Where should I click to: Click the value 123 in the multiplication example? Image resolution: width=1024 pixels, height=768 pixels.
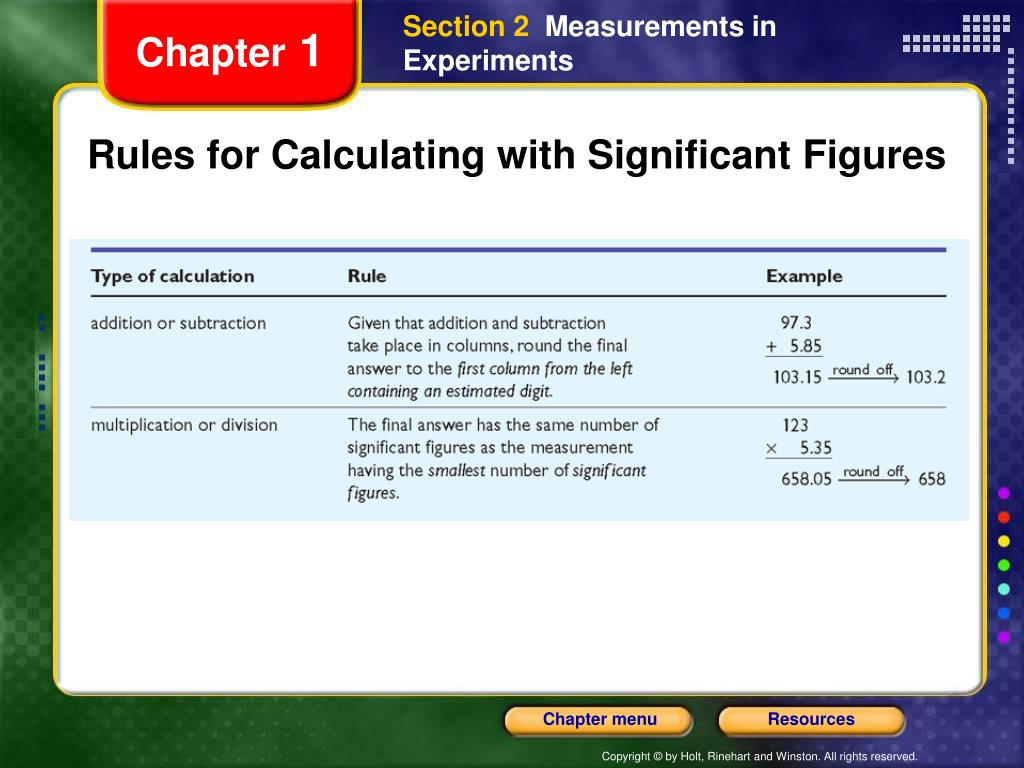click(x=795, y=426)
